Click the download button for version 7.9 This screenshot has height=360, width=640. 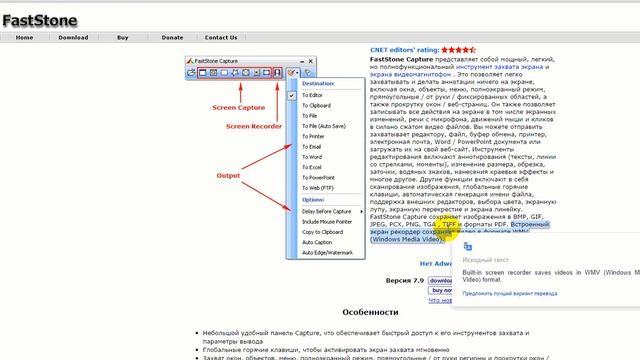pos(440,280)
